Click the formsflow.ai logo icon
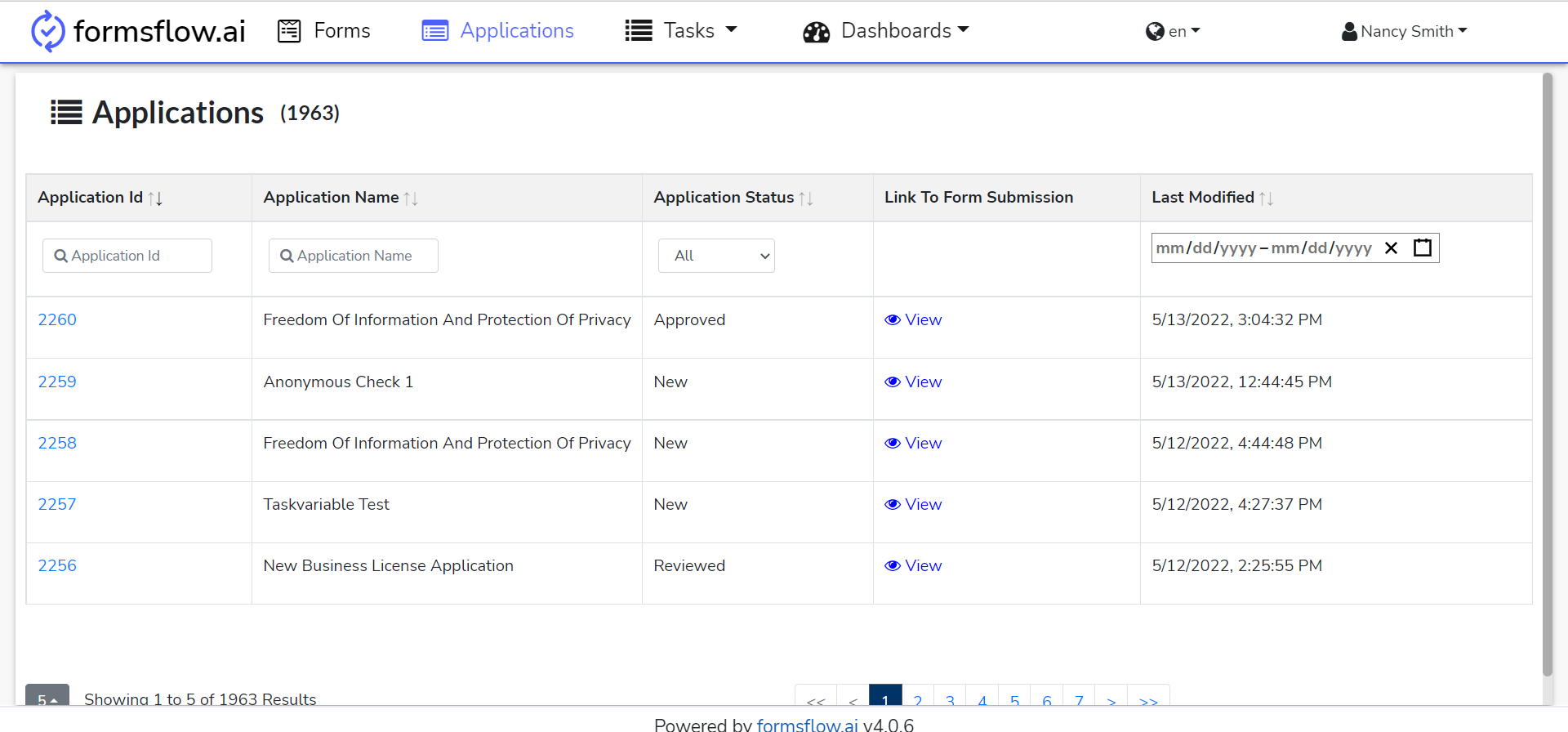1568x732 pixels. [47, 31]
